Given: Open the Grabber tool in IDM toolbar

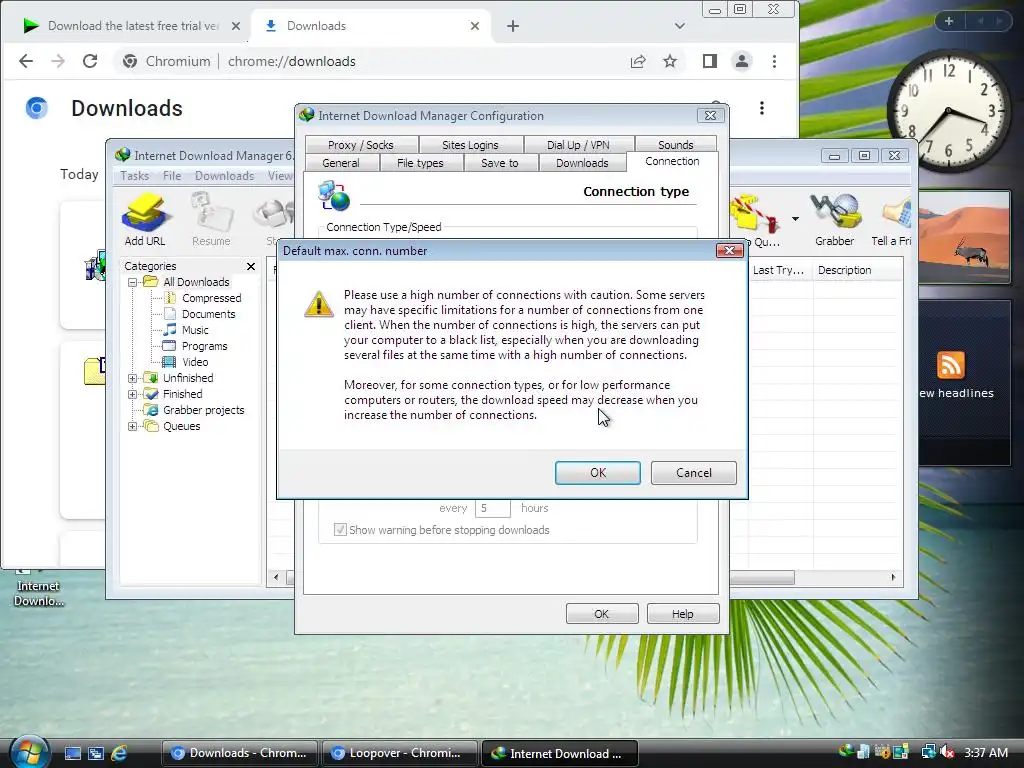Looking at the screenshot, I should 834,220.
